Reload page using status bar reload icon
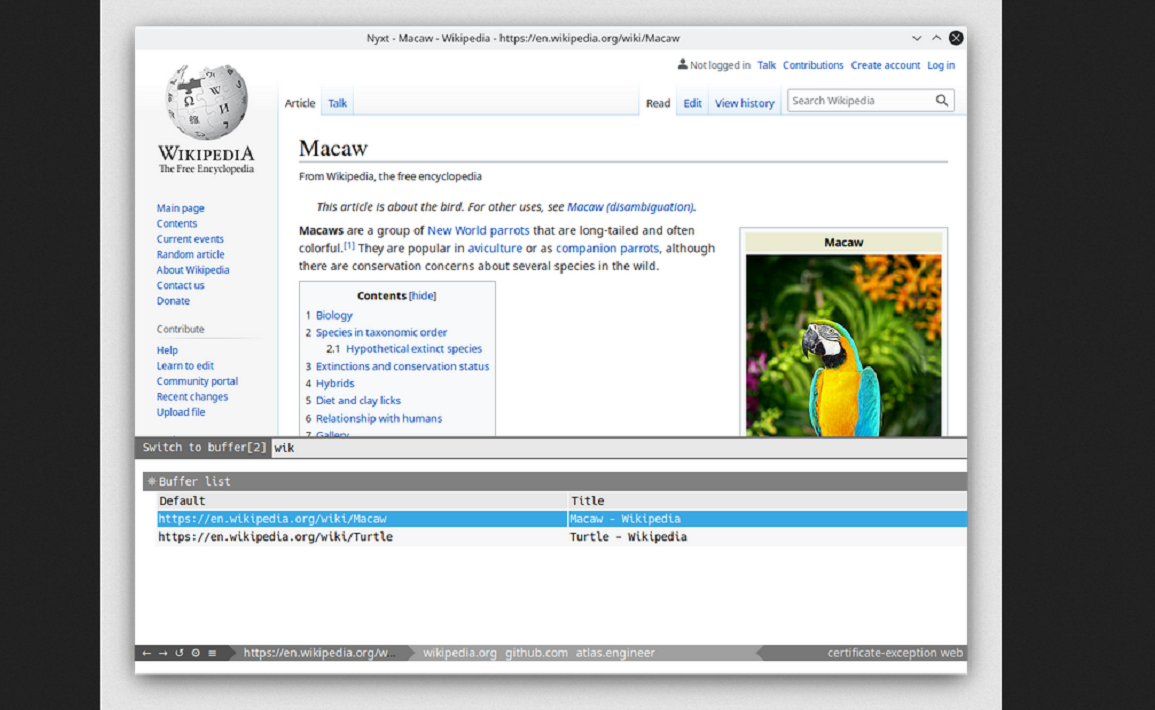The width and height of the screenshot is (1155, 710). [x=179, y=653]
